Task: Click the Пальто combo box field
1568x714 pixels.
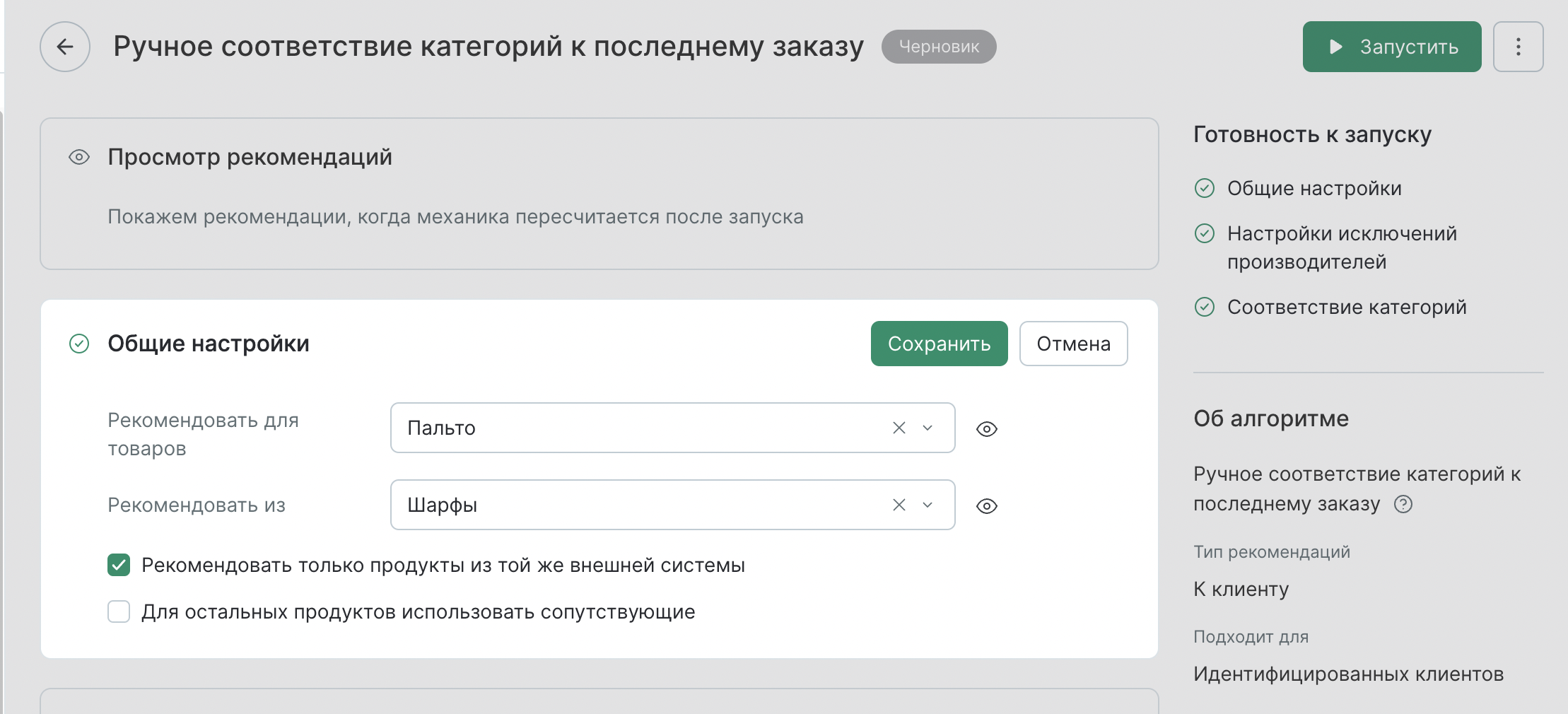Action: click(672, 428)
